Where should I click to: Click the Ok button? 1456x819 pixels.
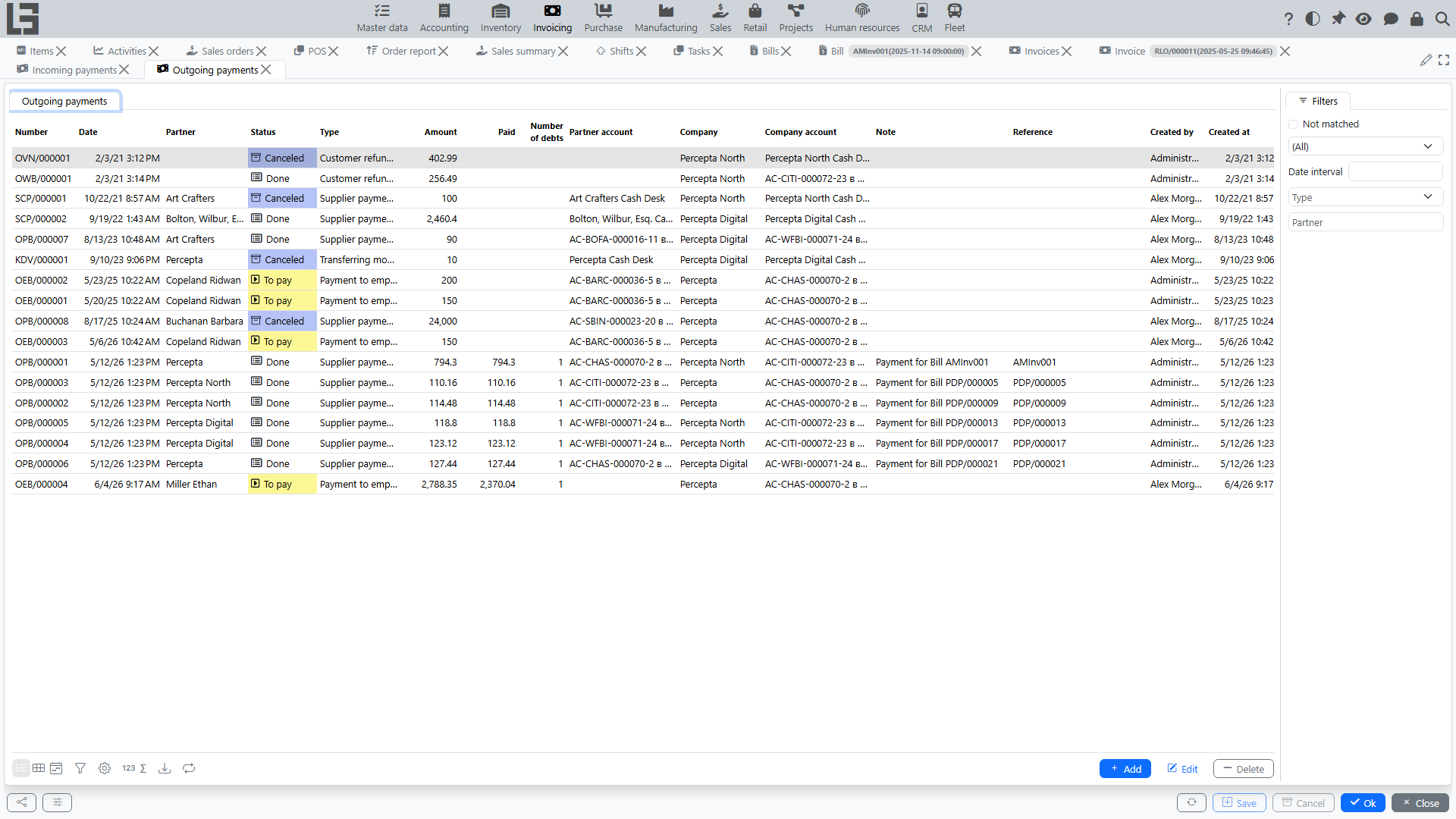[x=1363, y=802]
